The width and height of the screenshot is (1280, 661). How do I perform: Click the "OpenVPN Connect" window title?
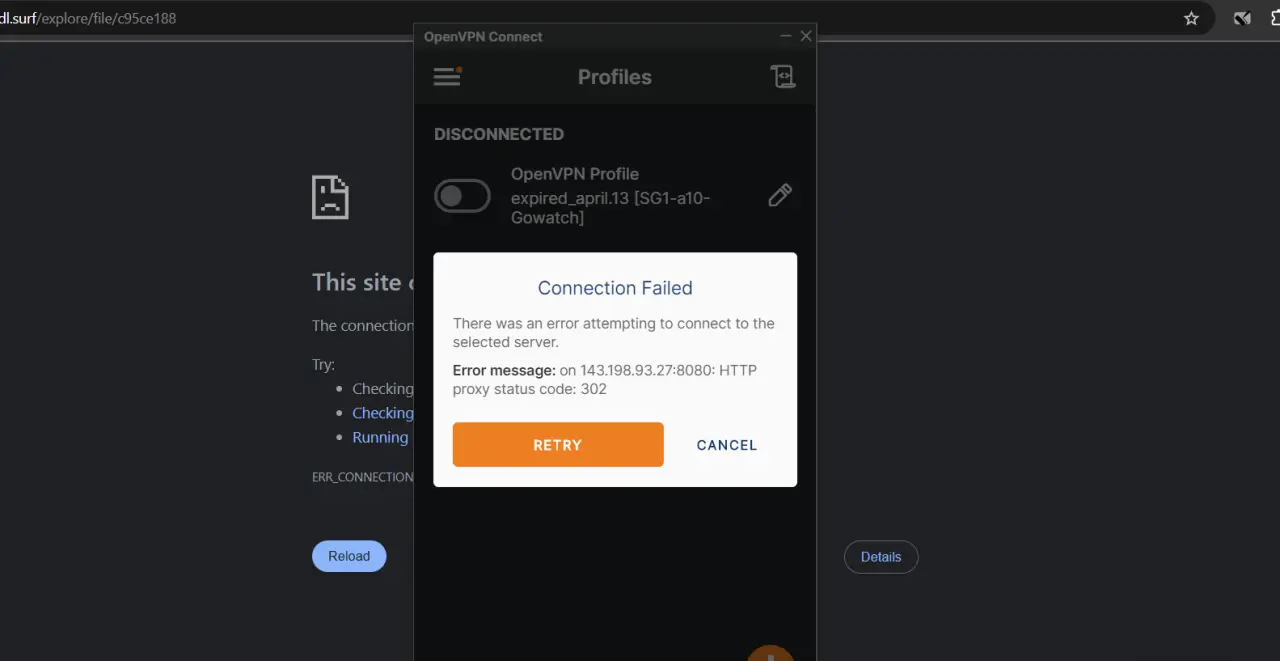483,37
